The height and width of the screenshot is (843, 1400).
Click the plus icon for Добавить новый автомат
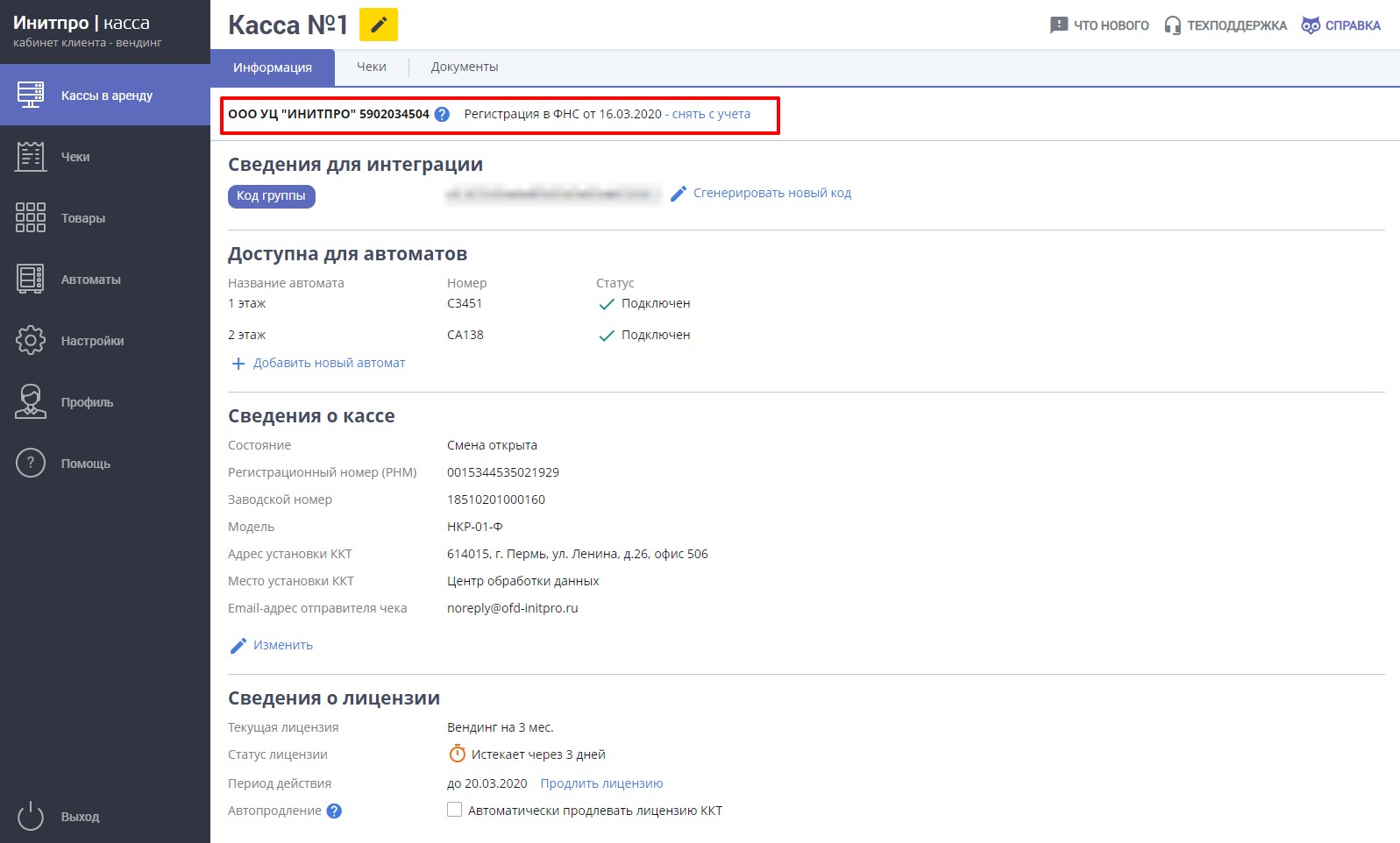[x=238, y=363]
